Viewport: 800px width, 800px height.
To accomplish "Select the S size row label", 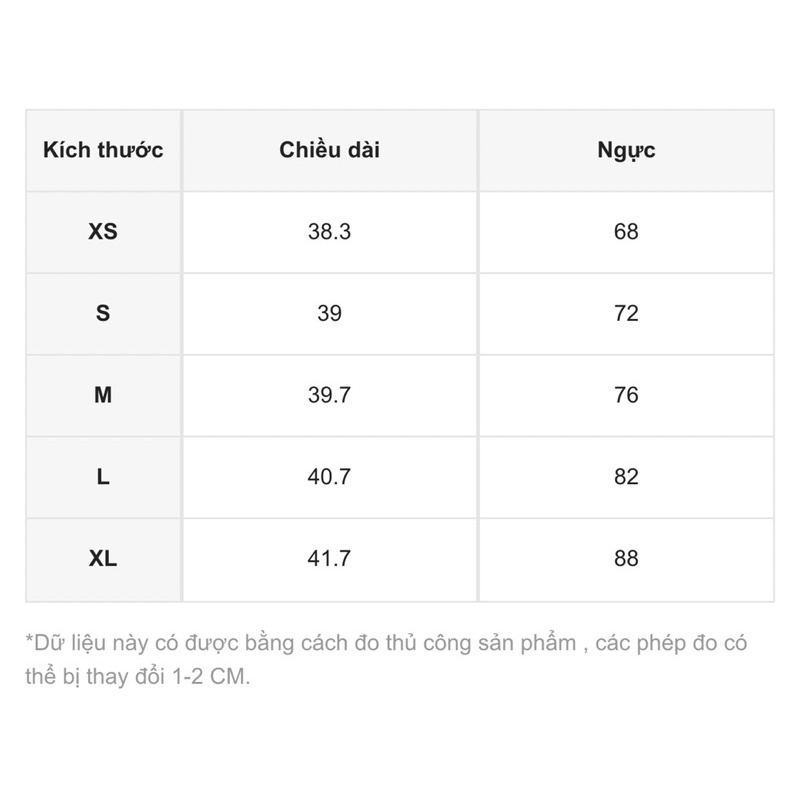I will click(103, 314).
